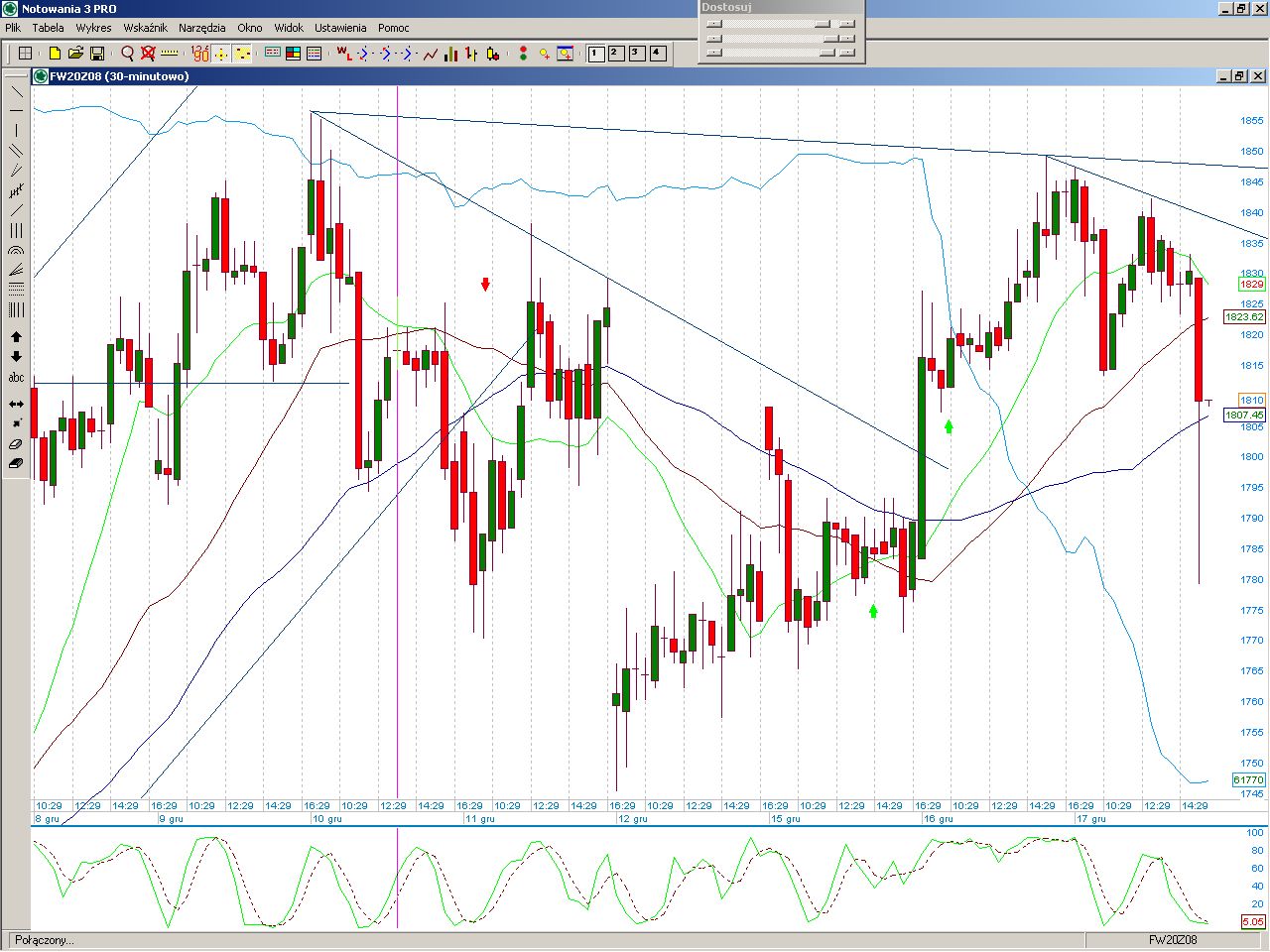The width and height of the screenshot is (1270, 952).
Task: Click the green quote panel toolbar icon
Action: (272, 54)
